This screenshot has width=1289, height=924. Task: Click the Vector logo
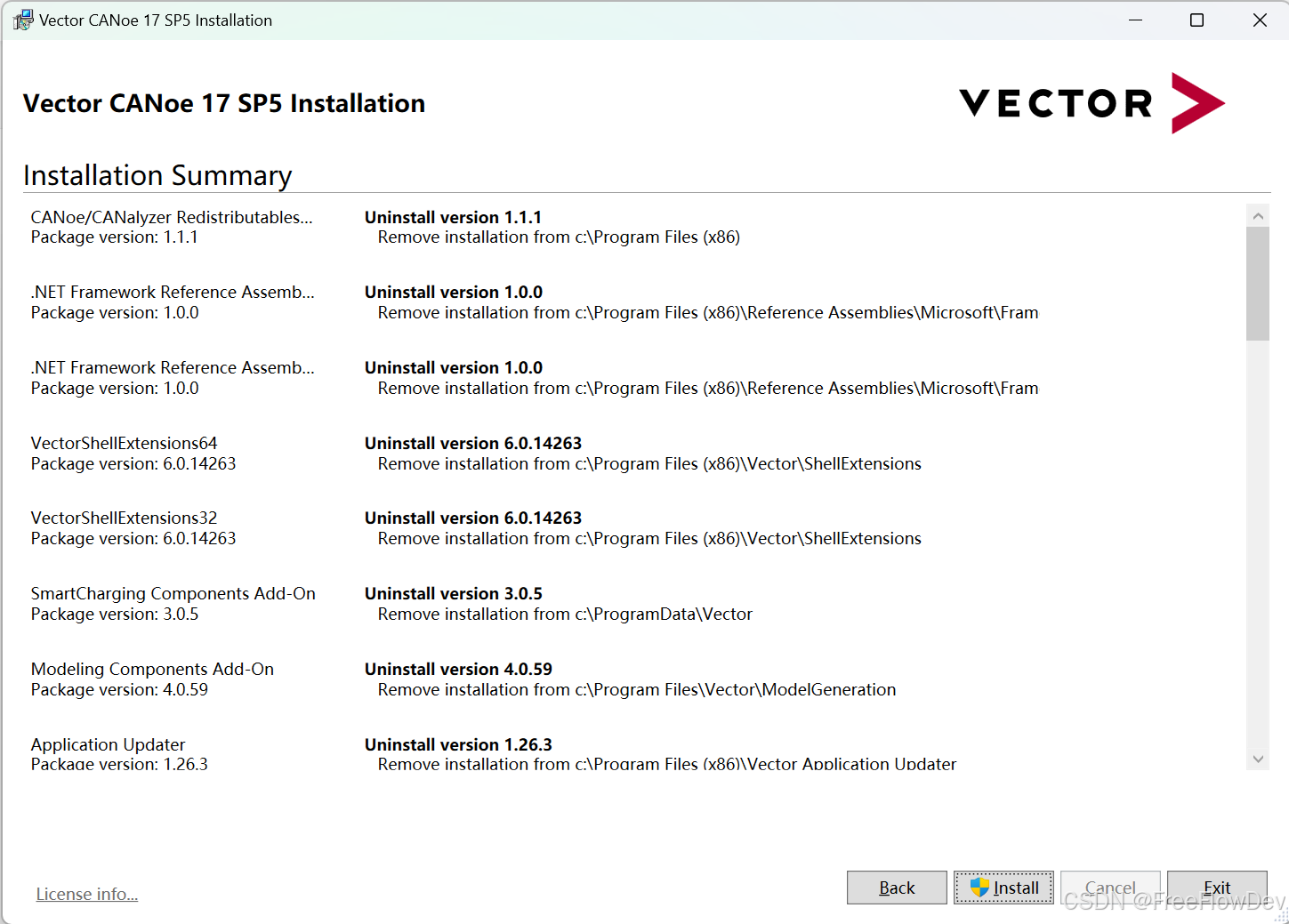(1092, 103)
